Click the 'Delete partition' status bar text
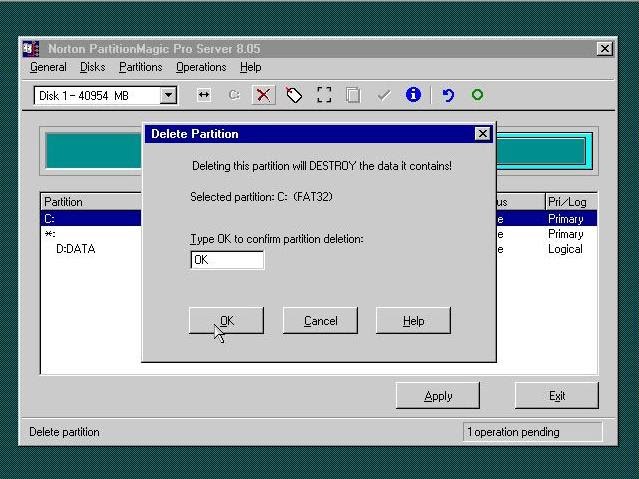The image size is (639, 479). pyautogui.click(x=64, y=432)
